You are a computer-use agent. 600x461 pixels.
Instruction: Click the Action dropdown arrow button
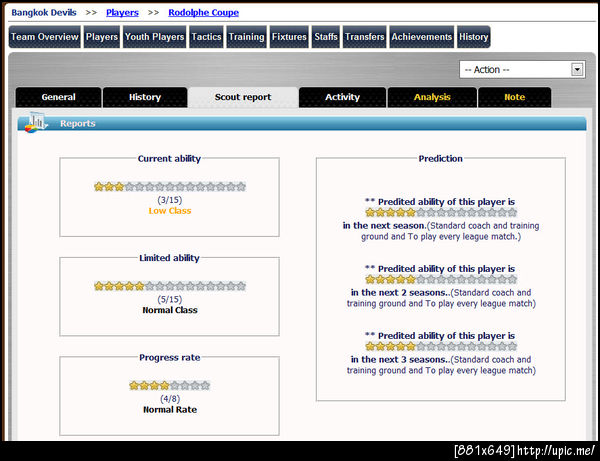(577, 70)
